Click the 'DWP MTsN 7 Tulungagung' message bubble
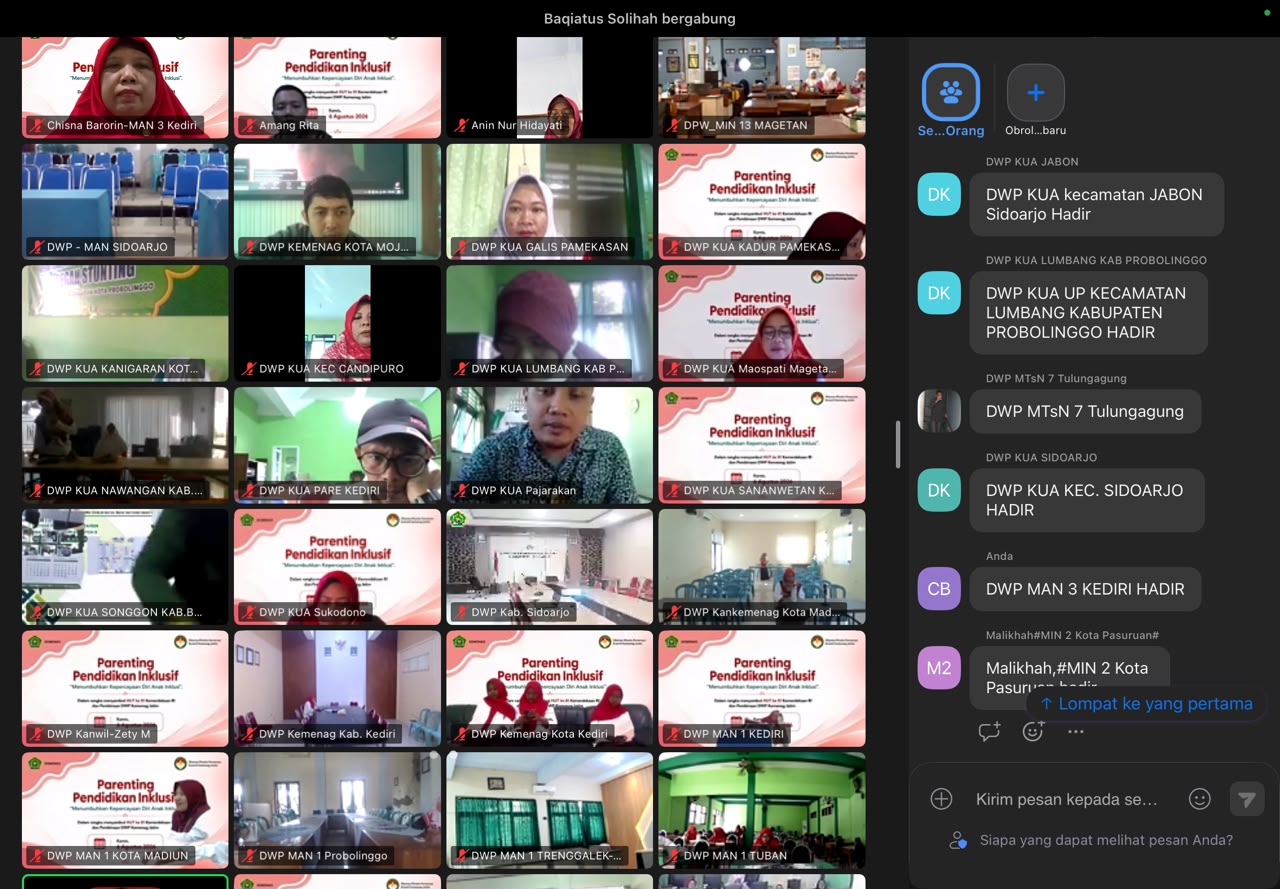 click(x=1085, y=411)
